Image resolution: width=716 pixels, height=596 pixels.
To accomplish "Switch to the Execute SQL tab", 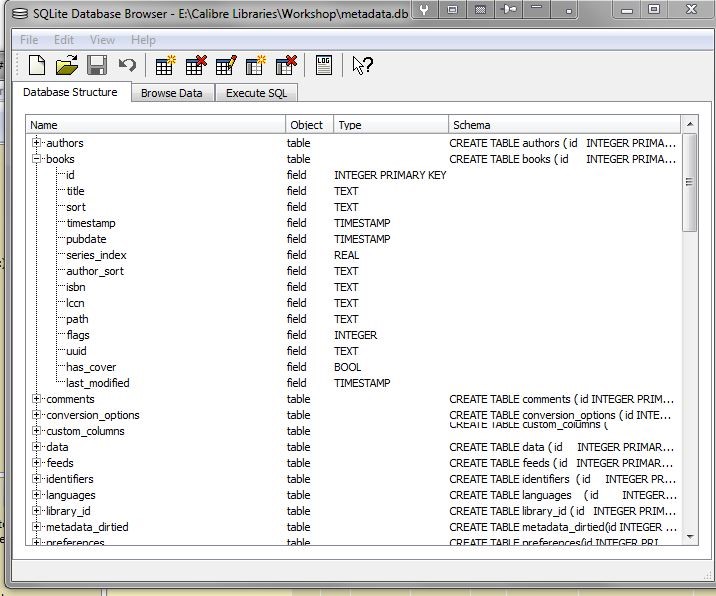I will click(x=256, y=93).
